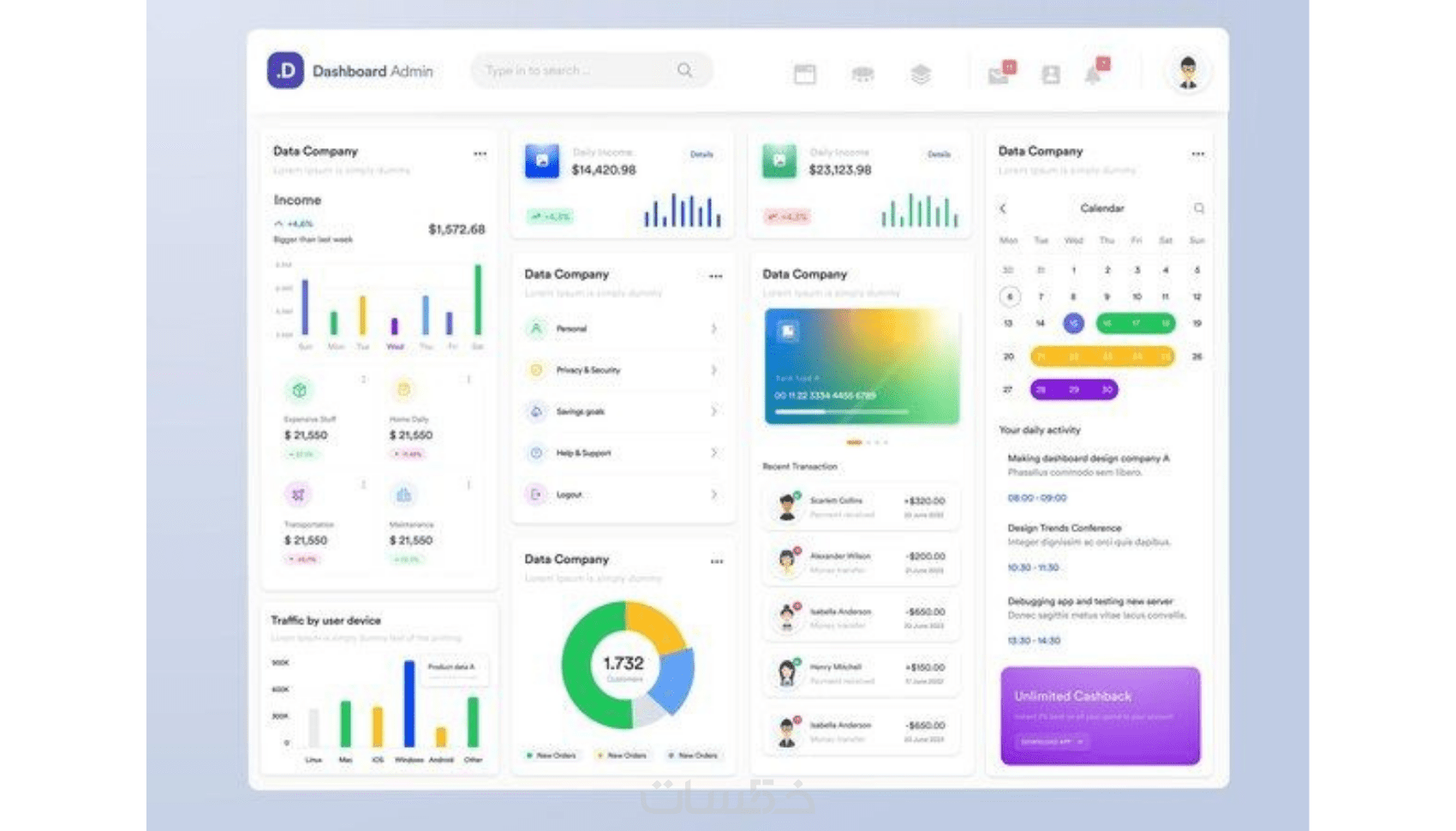Viewport: 1456px width, 831px height.
Task: Open the Calendar card three-dot menu
Action: pyautogui.click(x=1197, y=154)
